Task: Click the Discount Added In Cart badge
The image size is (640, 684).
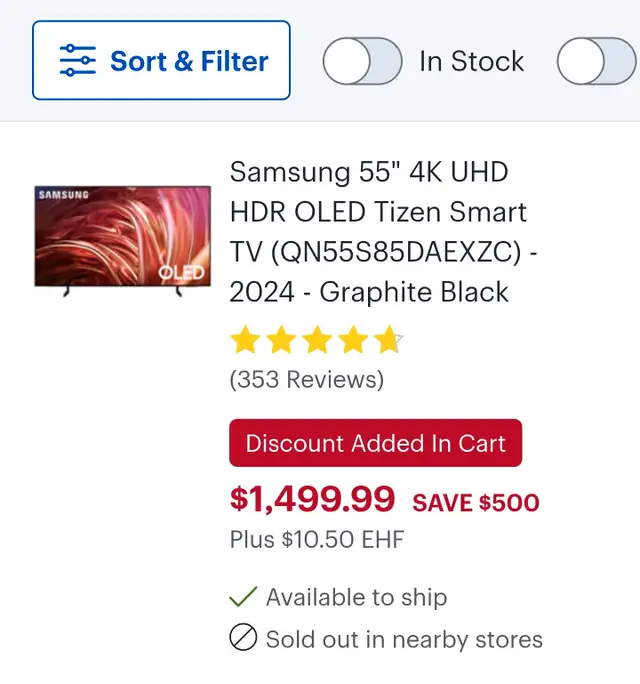Action: [376, 443]
